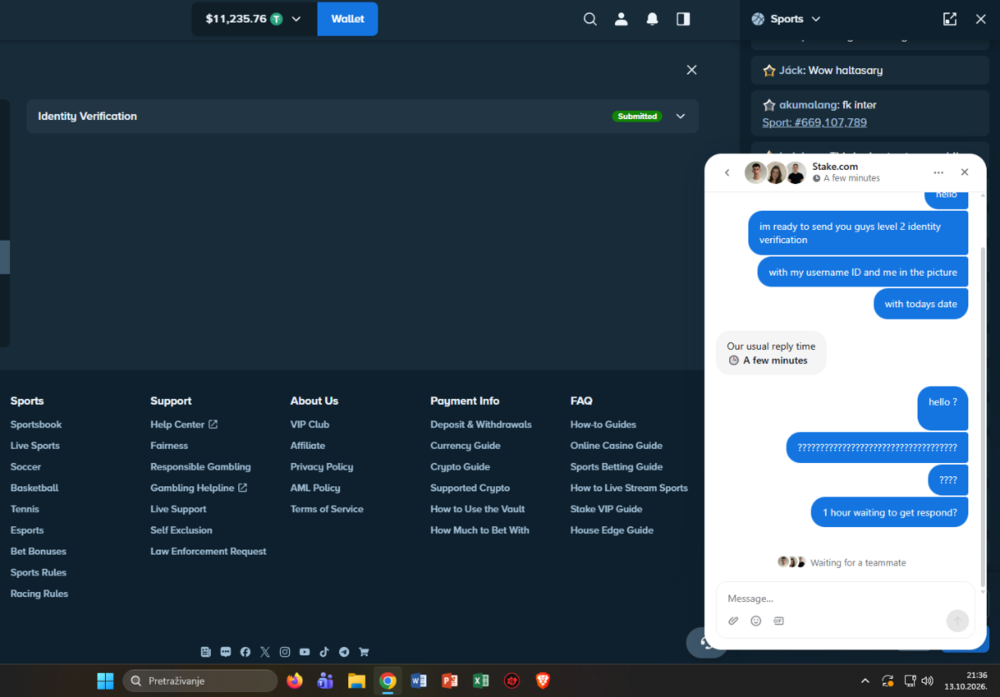Open the balance currency dropdown $11,235.76
This screenshot has height=697, width=1000.
point(254,19)
